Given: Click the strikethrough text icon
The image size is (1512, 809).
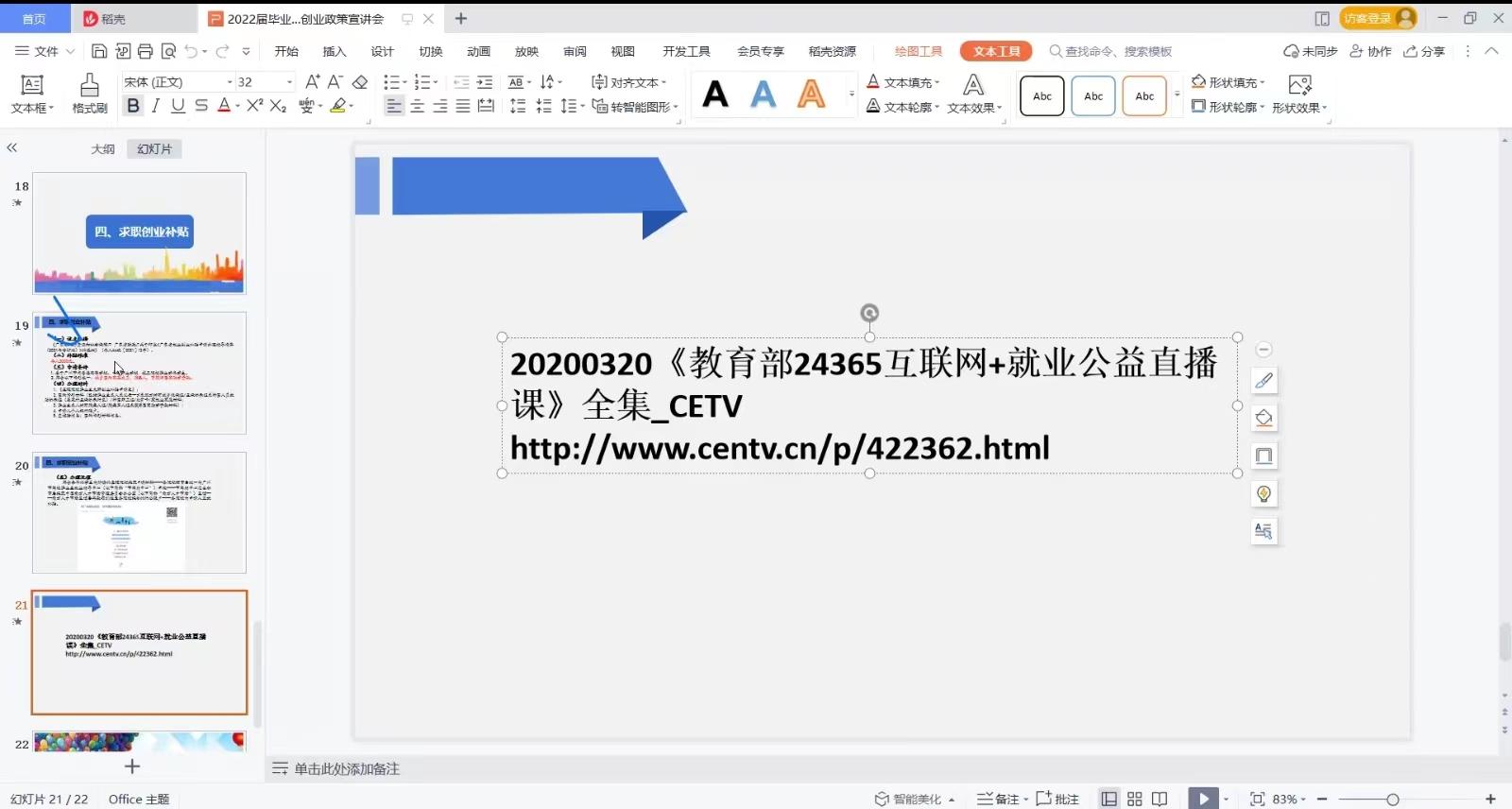Looking at the screenshot, I should click(201, 106).
